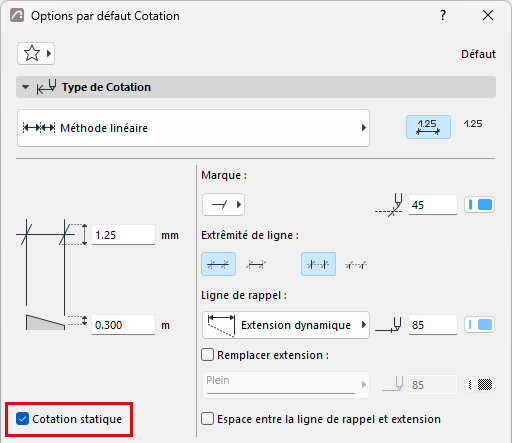Open the Marque marker type dropdown

tap(223, 204)
